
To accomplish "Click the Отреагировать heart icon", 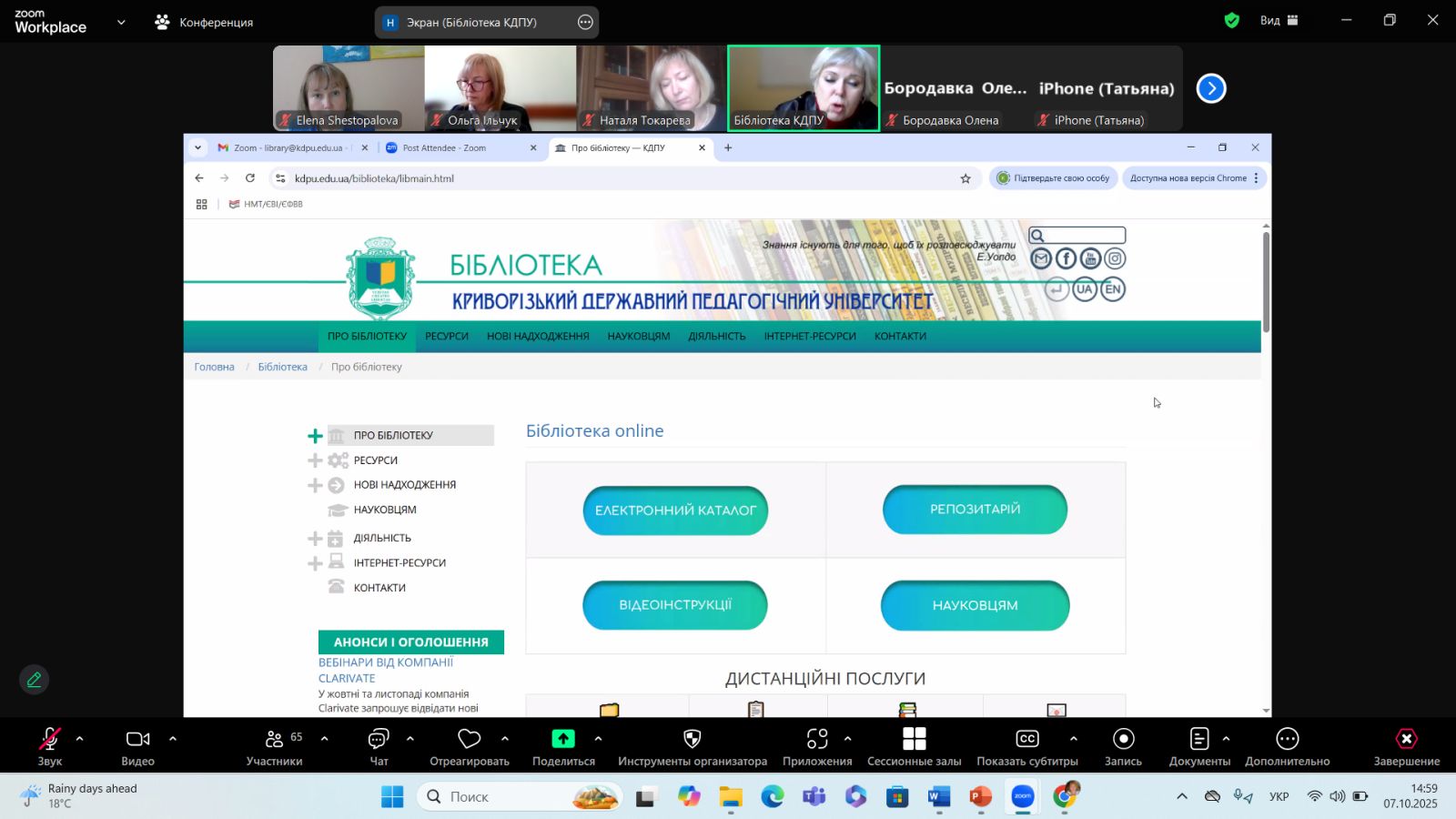I will tap(469, 740).
